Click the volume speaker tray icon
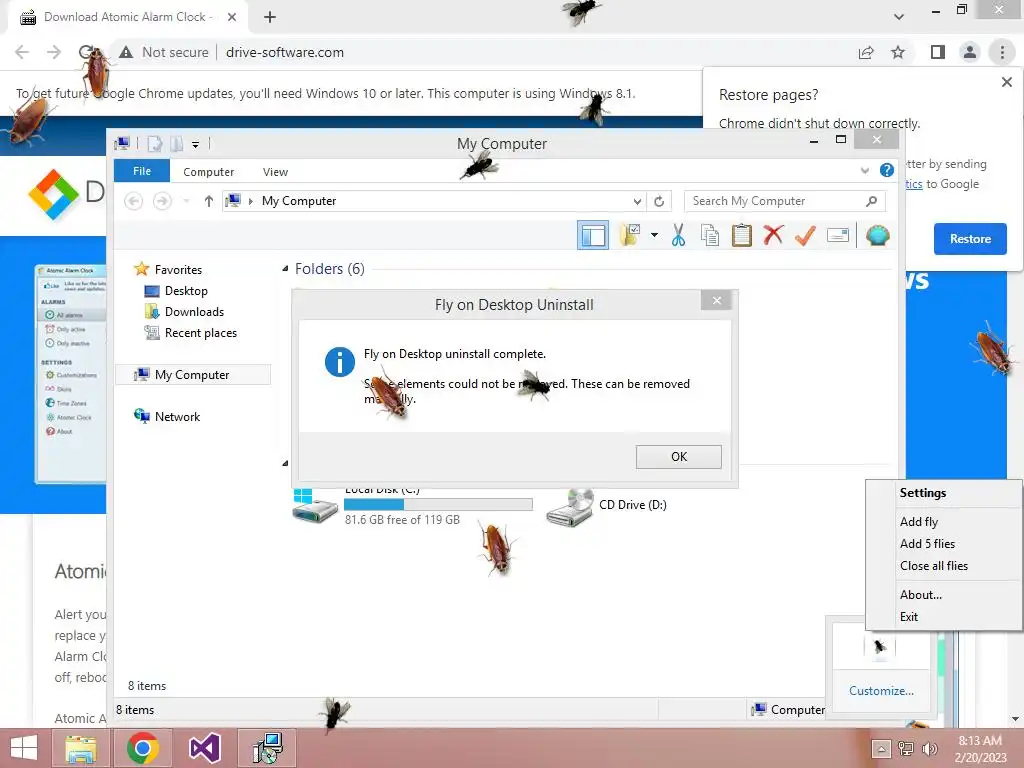The image size is (1024, 768). (929, 749)
